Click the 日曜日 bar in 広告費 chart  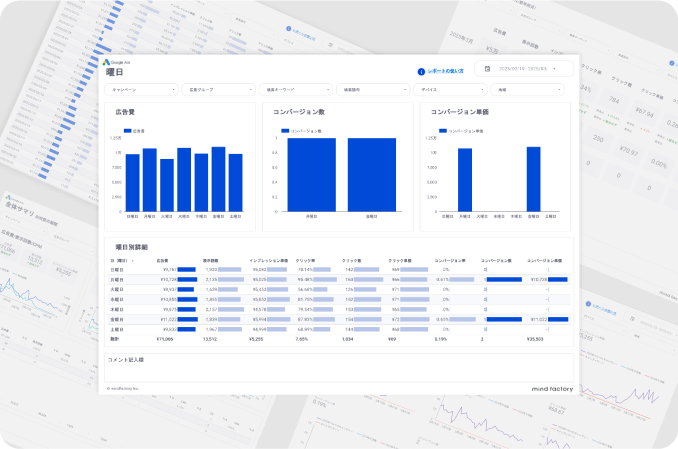pos(132,183)
